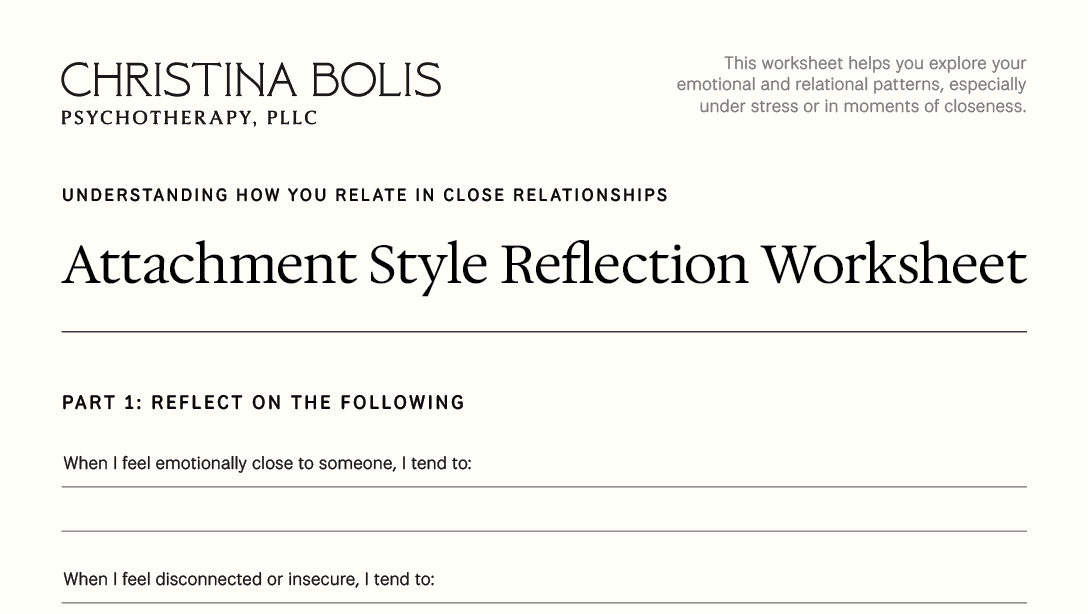Click the word 'Style' in the title
The width and height of the screenshot is (1088, 614).
click(x=428, y=266)
